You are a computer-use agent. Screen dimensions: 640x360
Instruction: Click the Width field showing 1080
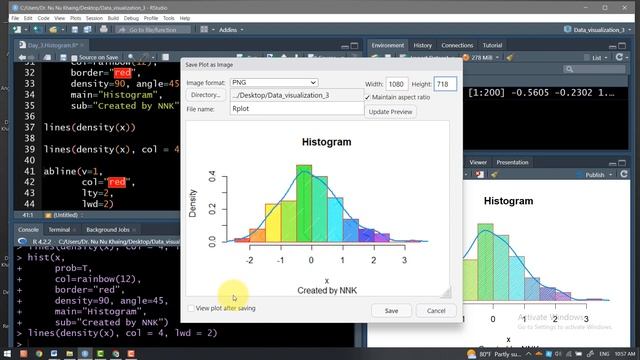(x=397, y=84)
